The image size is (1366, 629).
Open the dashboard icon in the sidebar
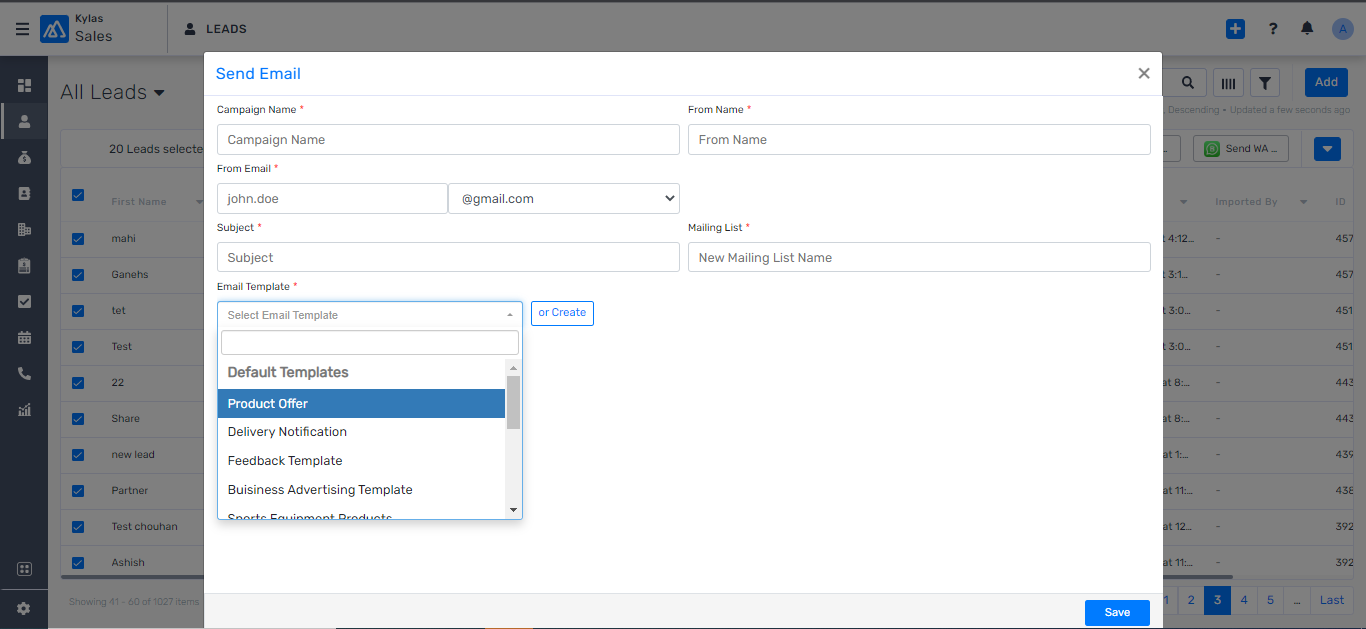tap(24, 86)
